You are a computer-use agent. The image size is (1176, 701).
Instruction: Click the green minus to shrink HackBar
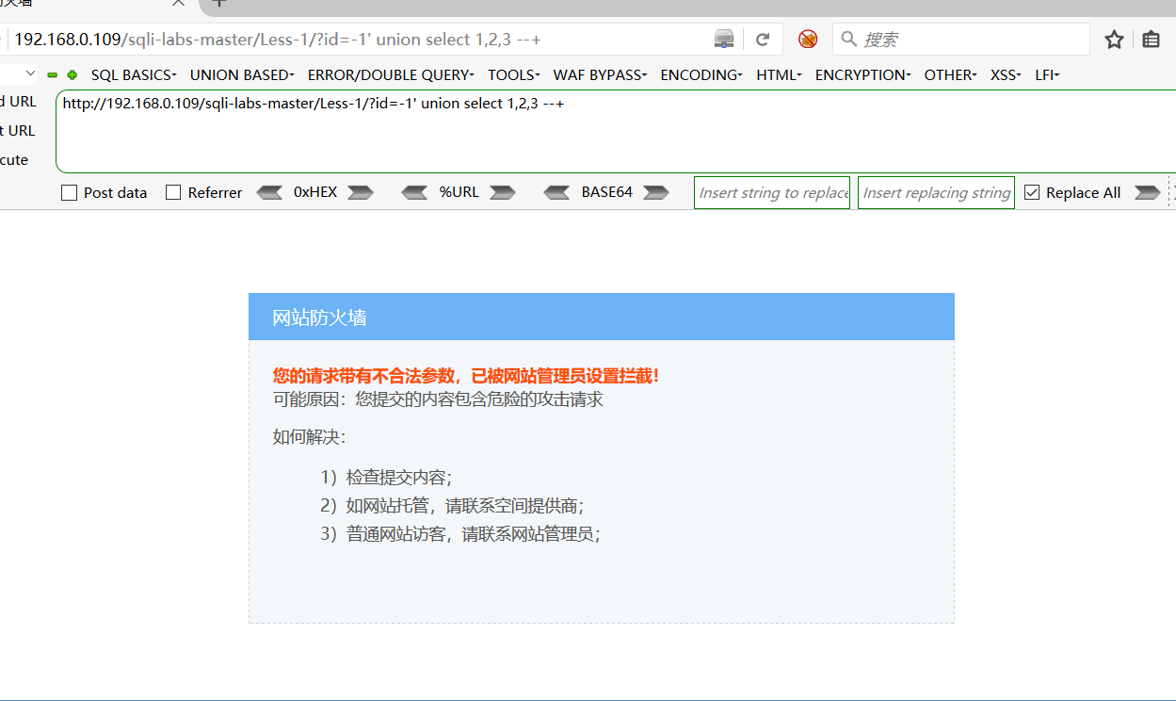point(50,74)
